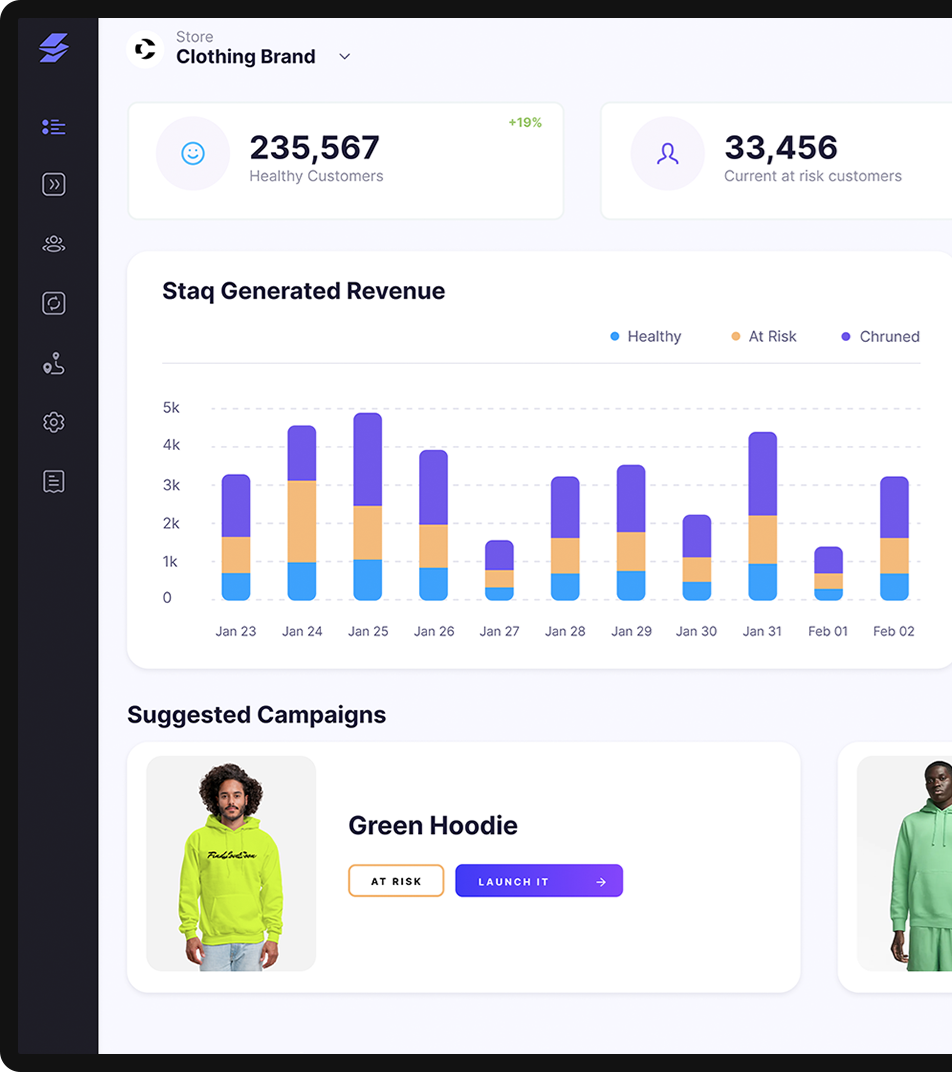Click the double-chevron forward icon in sidebar

54,185
